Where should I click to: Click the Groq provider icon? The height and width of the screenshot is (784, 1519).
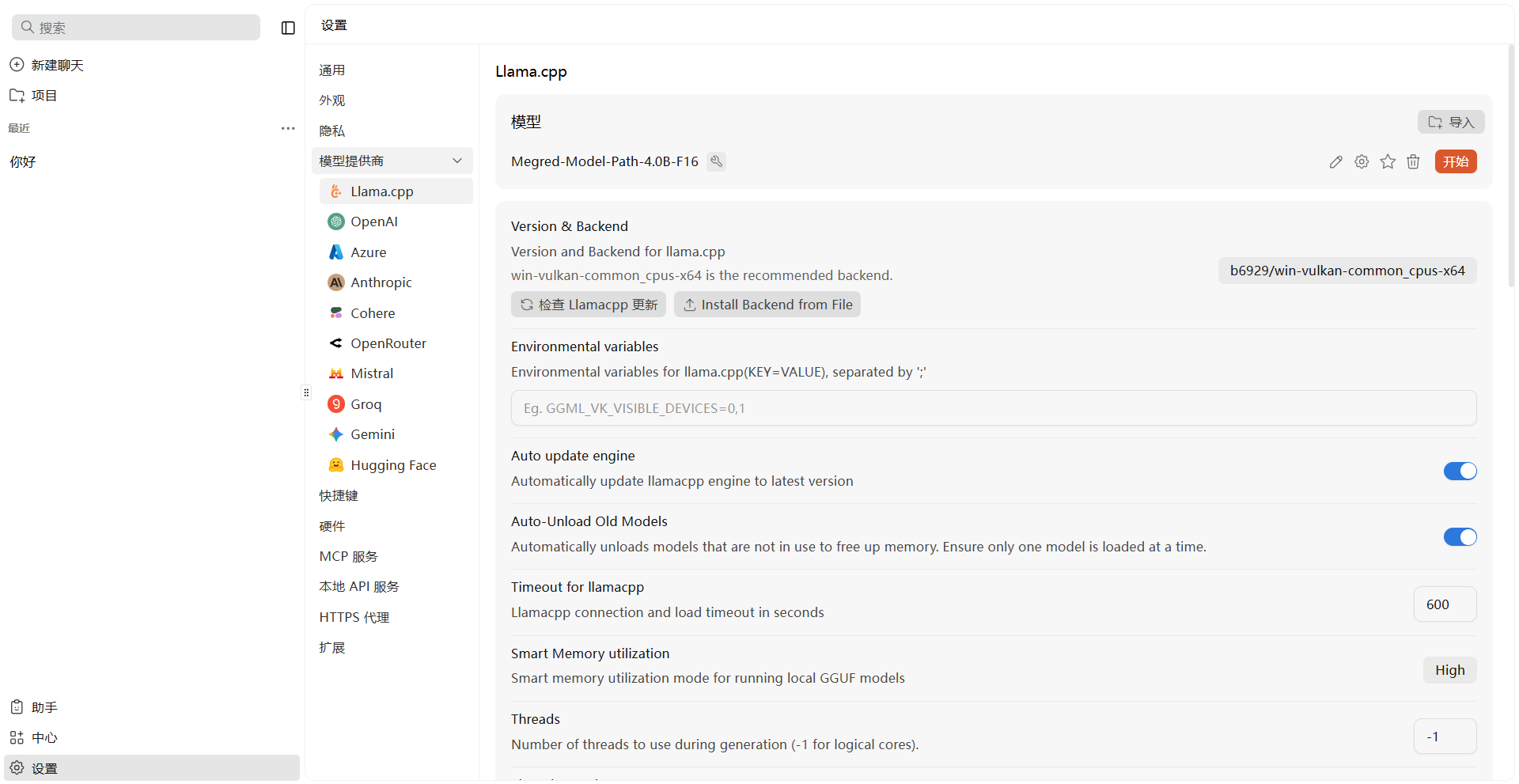[x=336, y=404]
